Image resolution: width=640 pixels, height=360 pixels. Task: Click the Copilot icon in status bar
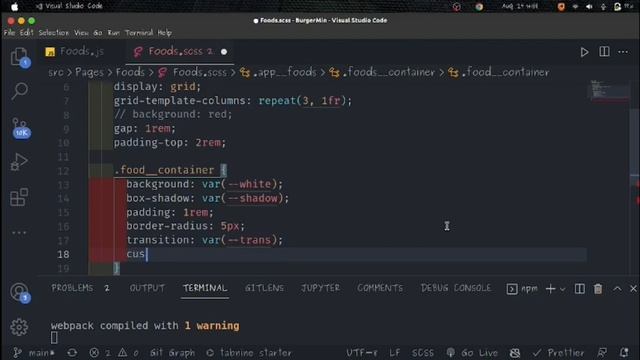point(515,353)
